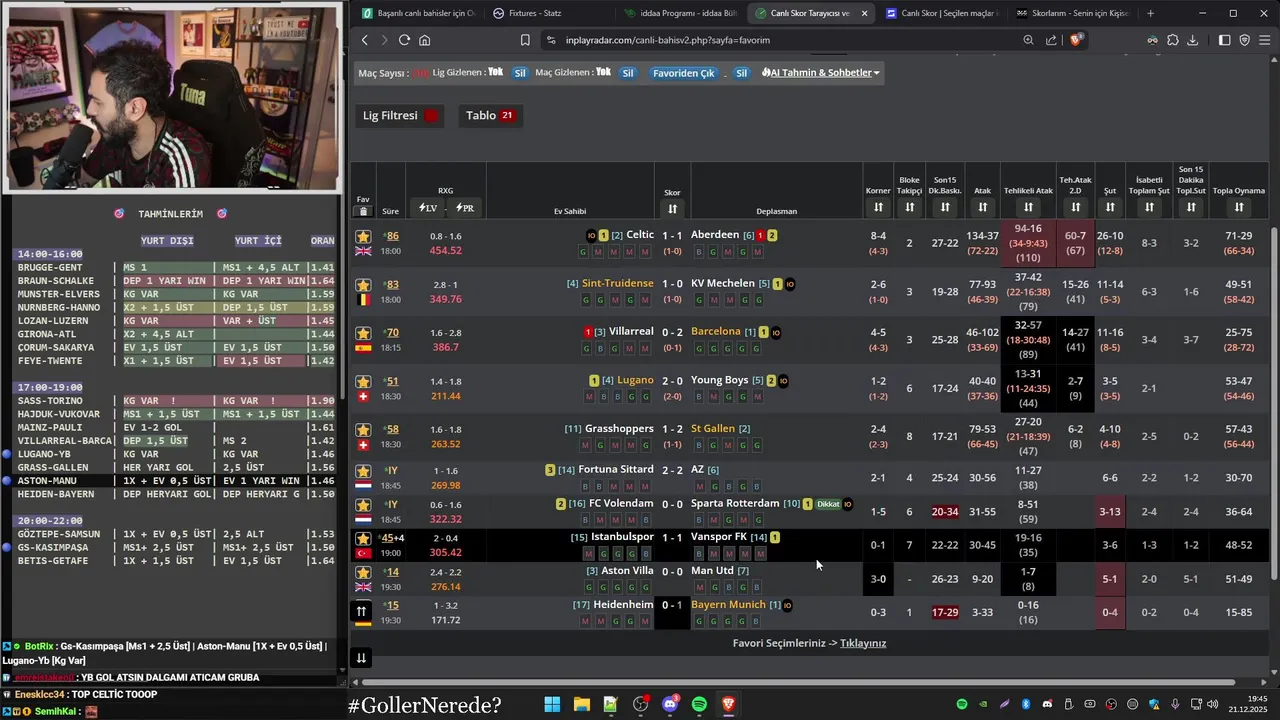Image resolution: width=1280 pixels, height=720 pixels.
Task: Switch to Skorlarım tab
Action: 1072,13
